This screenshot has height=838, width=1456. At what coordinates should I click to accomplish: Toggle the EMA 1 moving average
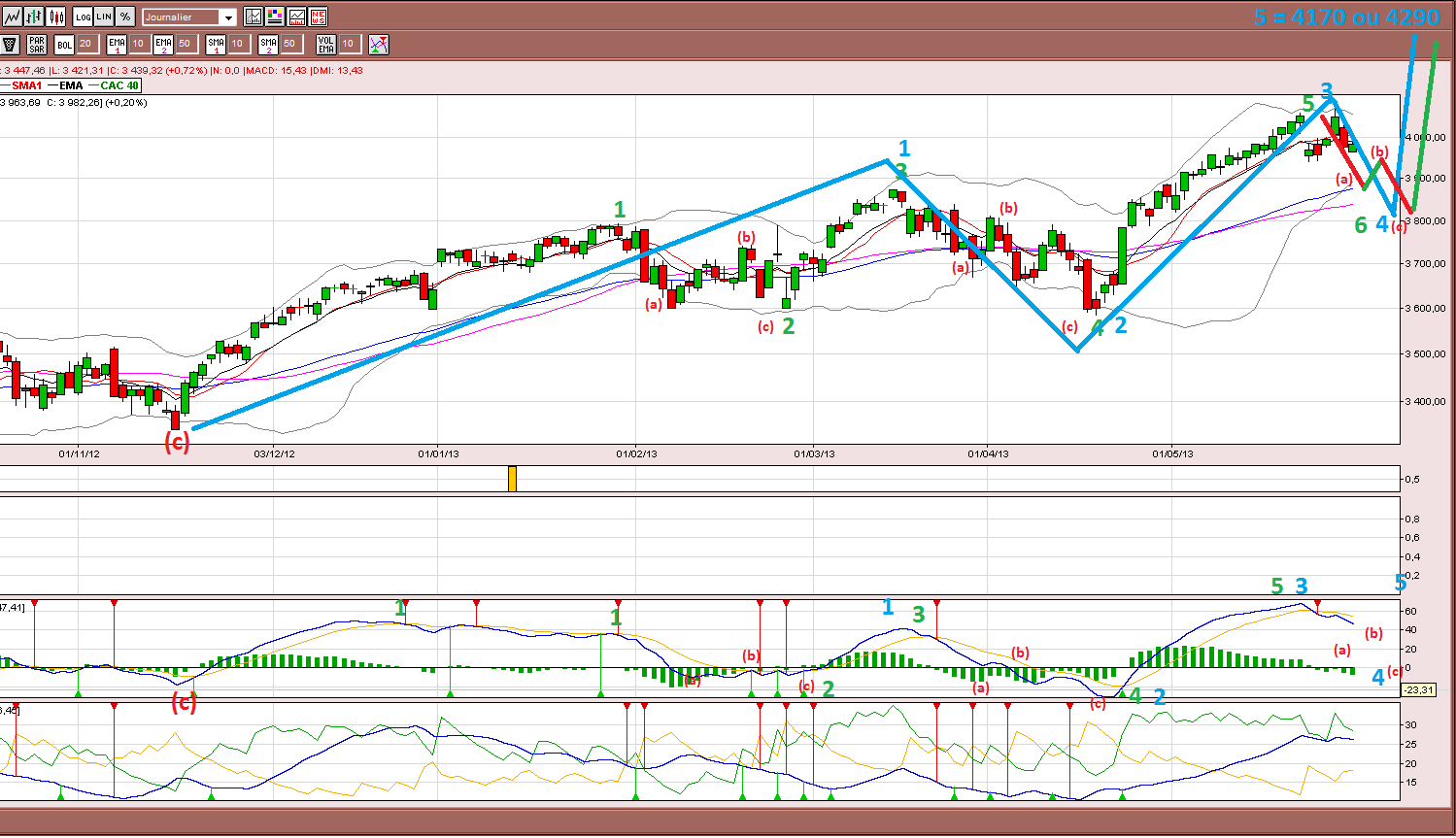117,44
